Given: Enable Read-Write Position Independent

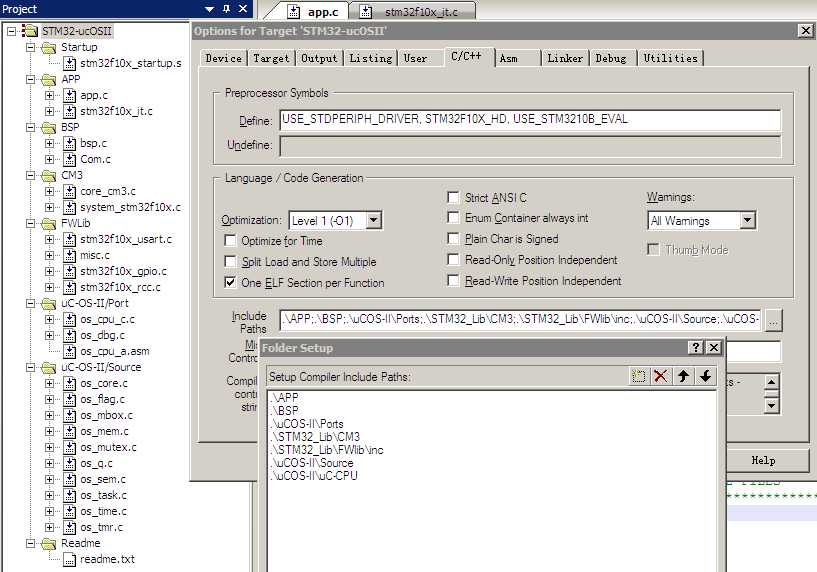Looking at the screenshot, I should point(453,280).
